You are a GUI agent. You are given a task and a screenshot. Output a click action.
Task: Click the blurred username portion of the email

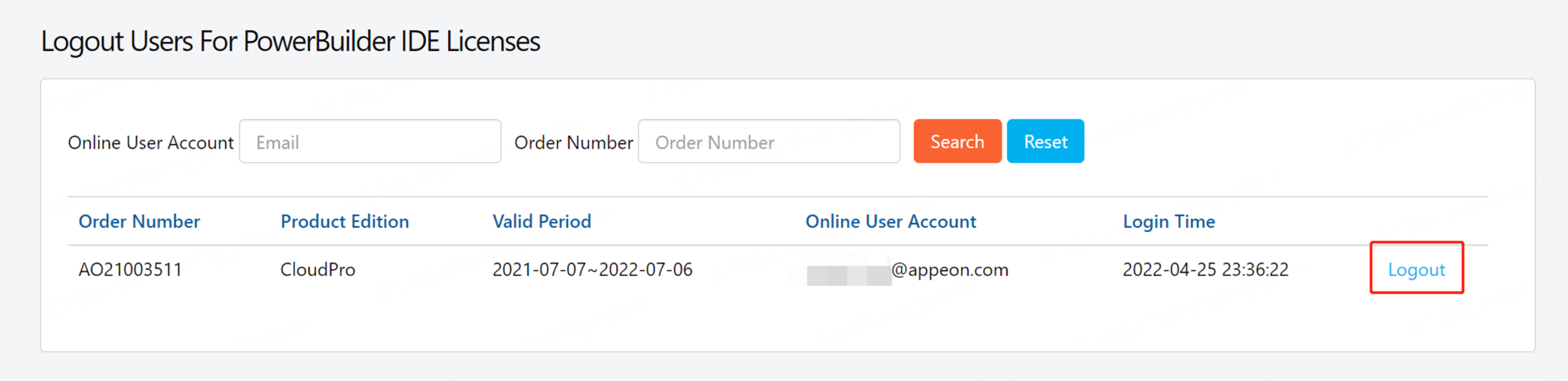pos(848,270)
